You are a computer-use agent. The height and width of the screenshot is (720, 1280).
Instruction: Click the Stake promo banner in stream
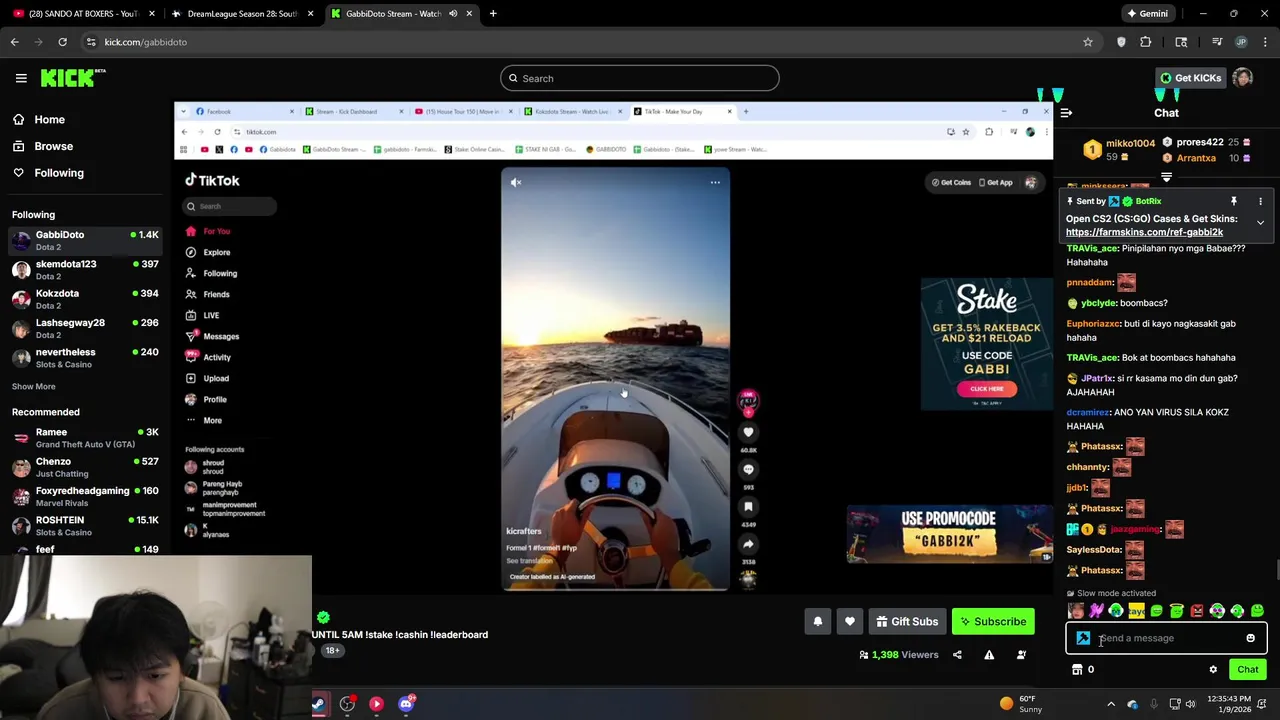(x=986, y=345)
